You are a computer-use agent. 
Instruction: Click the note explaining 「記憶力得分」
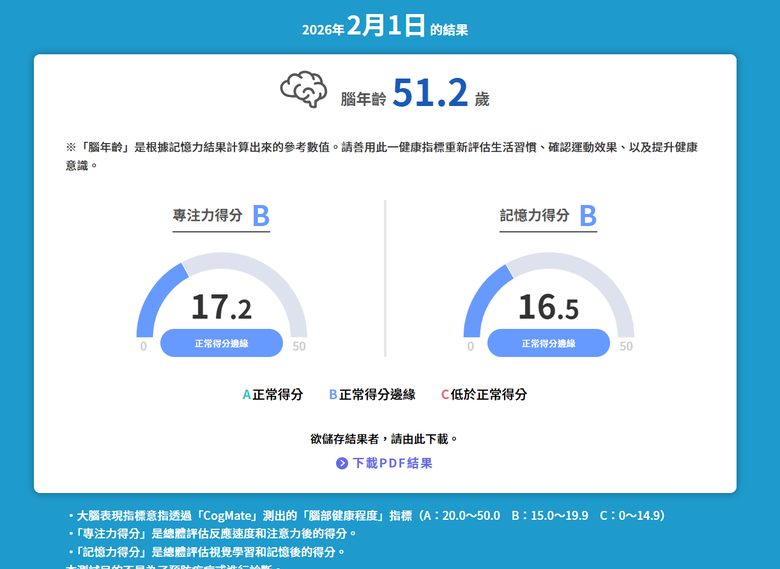click(205, 552)
